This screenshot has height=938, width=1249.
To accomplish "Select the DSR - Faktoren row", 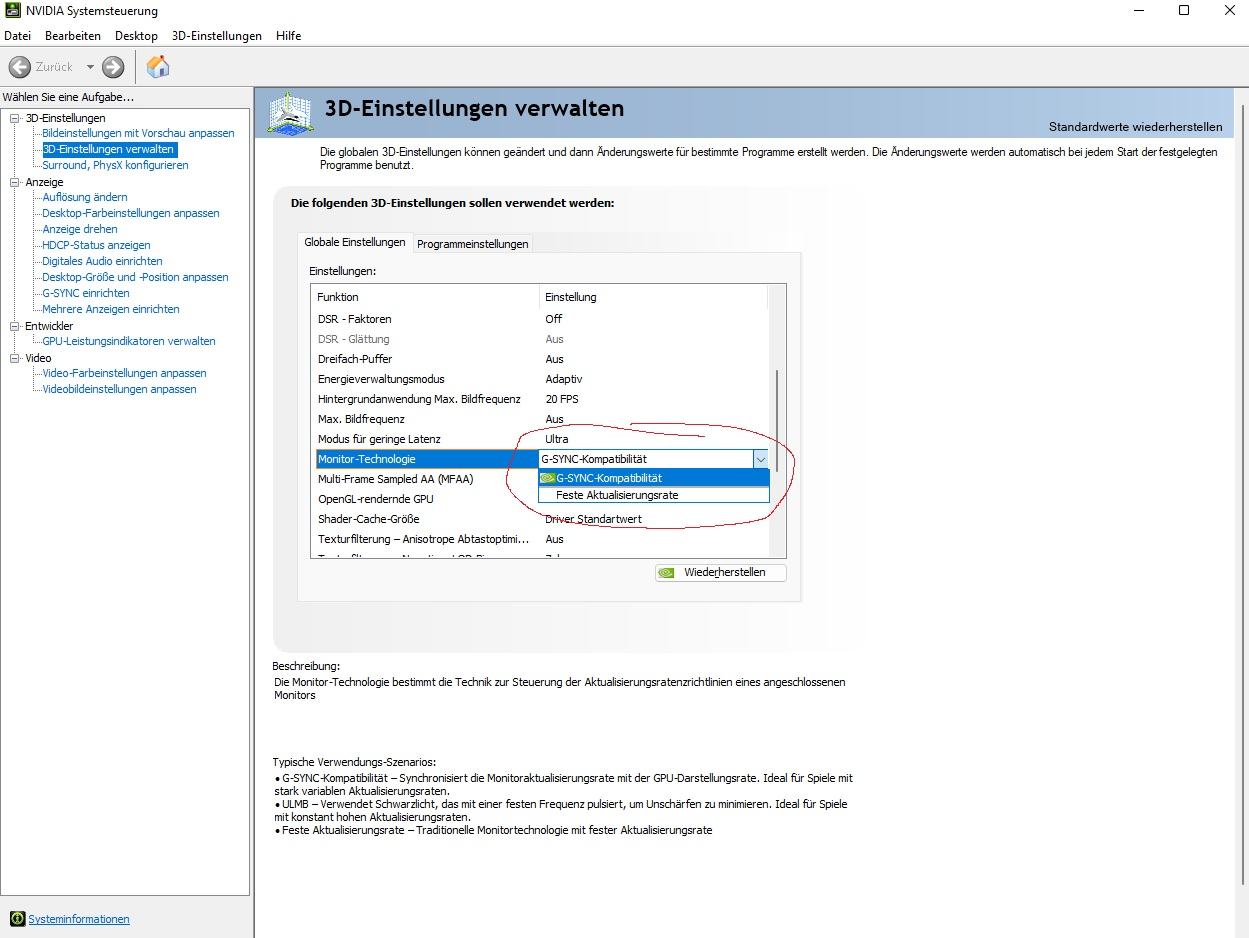I will [541, 319].
